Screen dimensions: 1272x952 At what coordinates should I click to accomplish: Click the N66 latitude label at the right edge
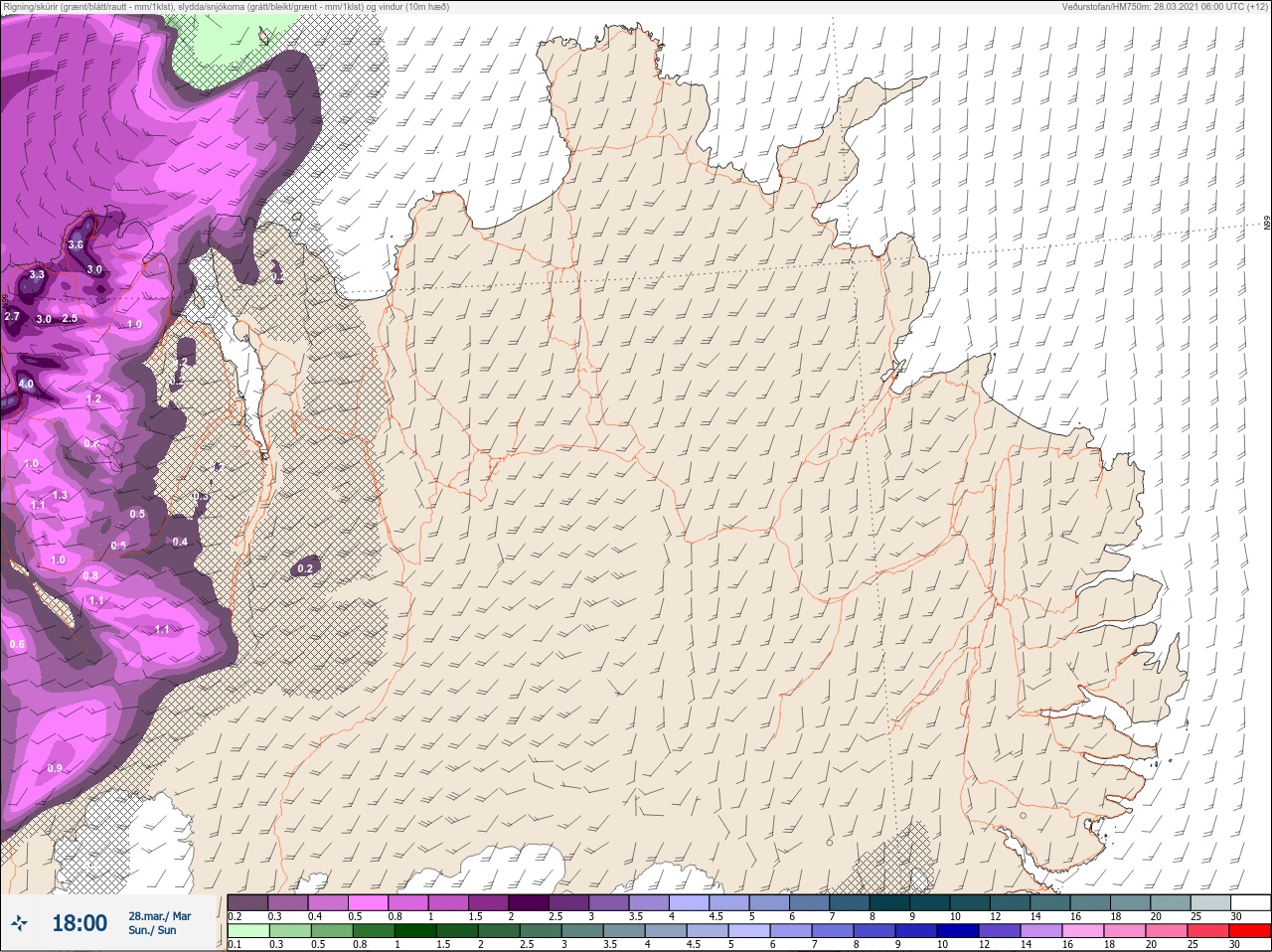tap(1267, 225)
